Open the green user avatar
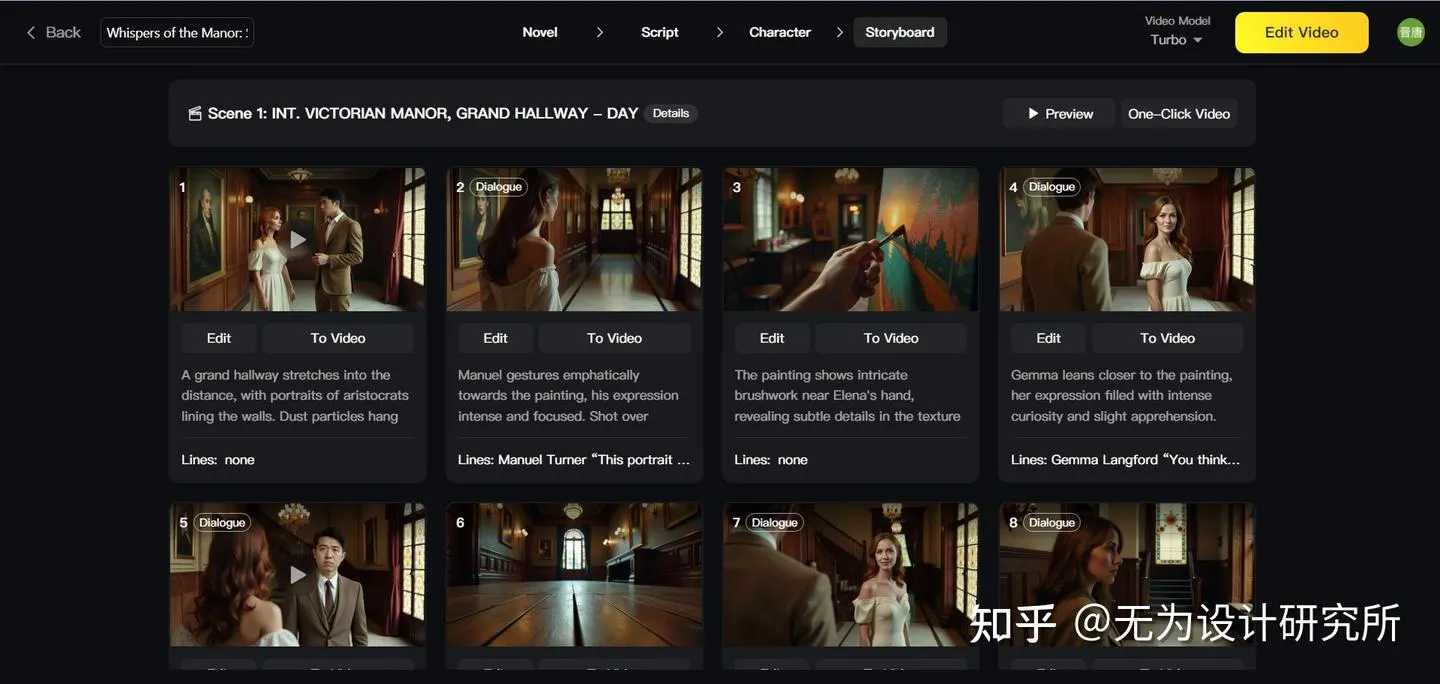Screen dimensions: 1440x684 click(x=1411, y=32)
